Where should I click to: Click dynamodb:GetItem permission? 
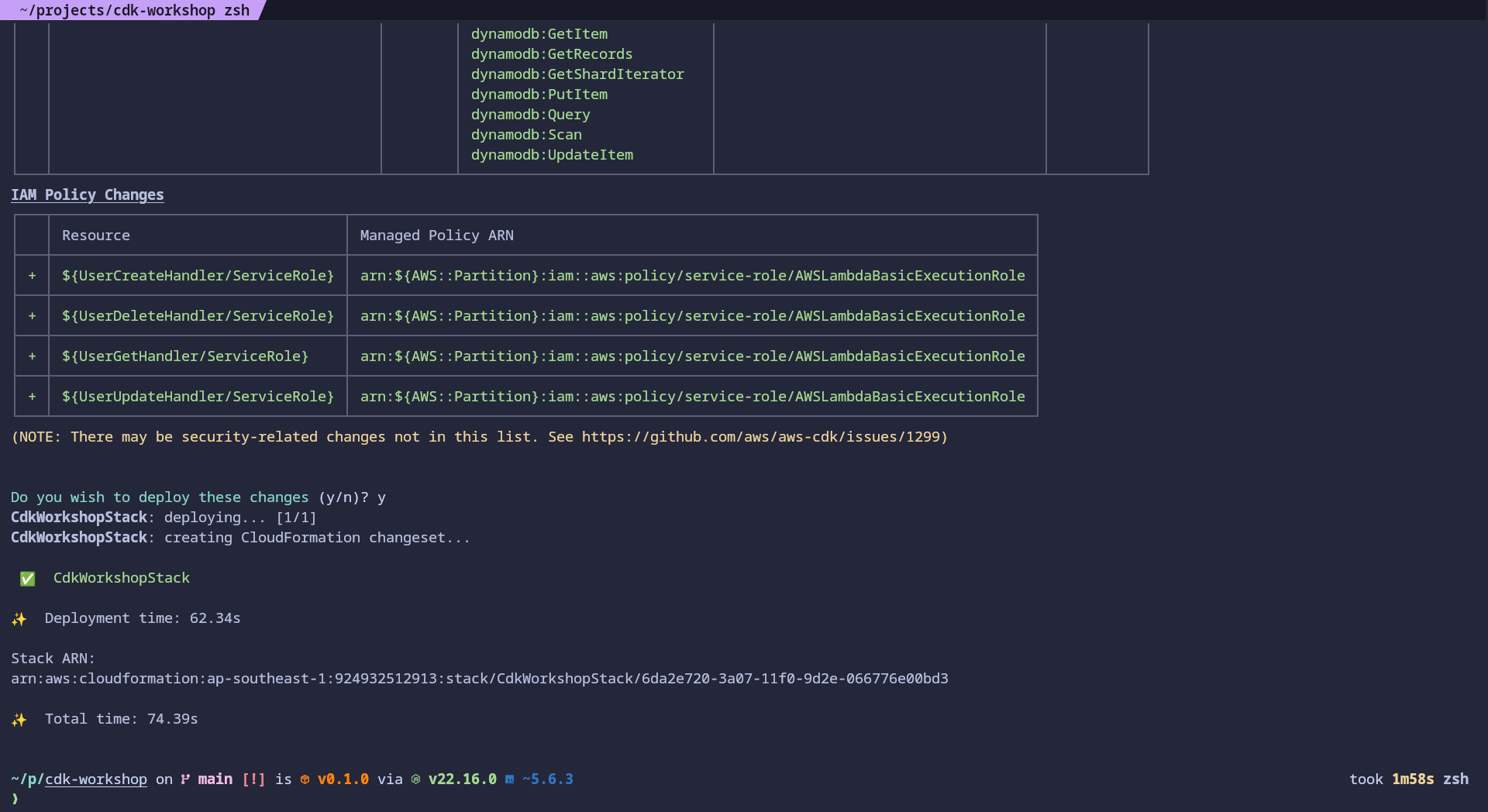point(539,34)
